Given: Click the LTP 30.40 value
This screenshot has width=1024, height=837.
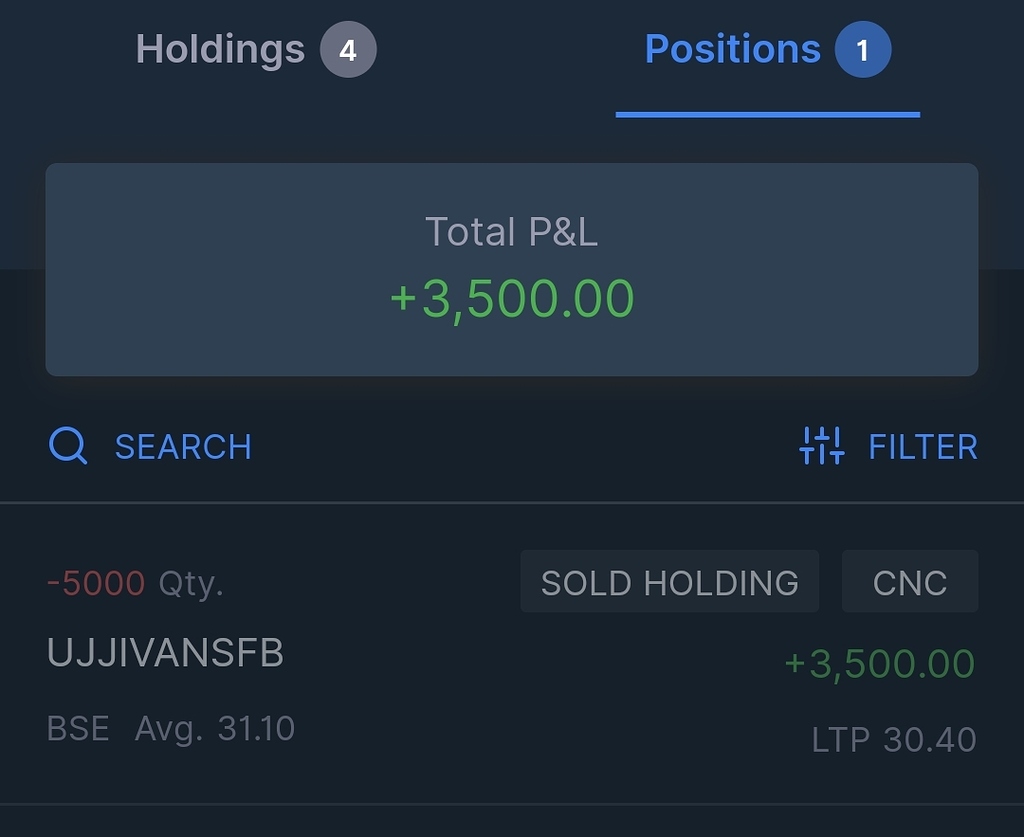Looking at the screenshot, I should click(x=893, y=740).
